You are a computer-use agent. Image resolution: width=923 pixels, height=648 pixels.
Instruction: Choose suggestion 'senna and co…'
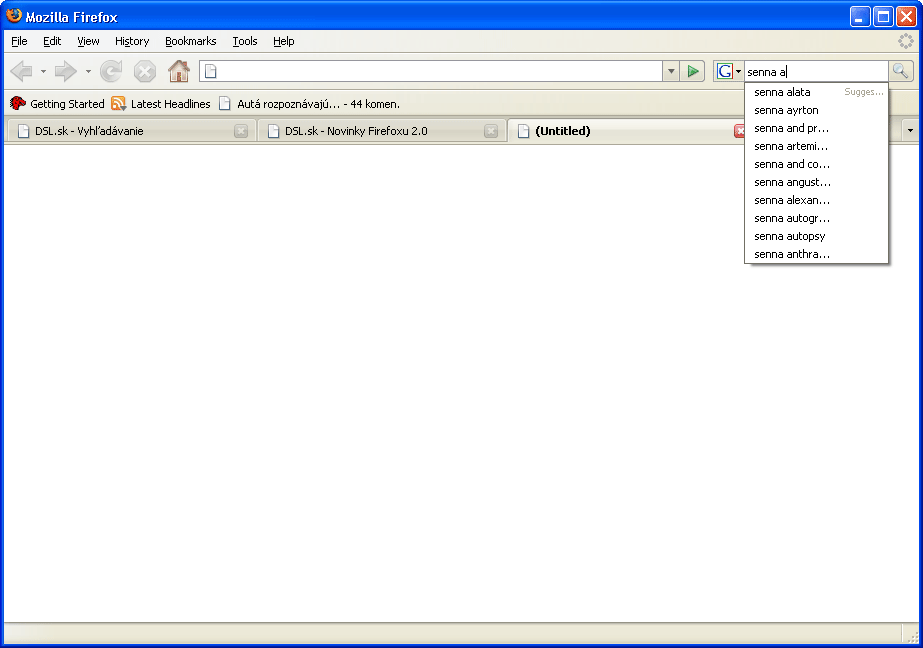[x=816, y=164]
